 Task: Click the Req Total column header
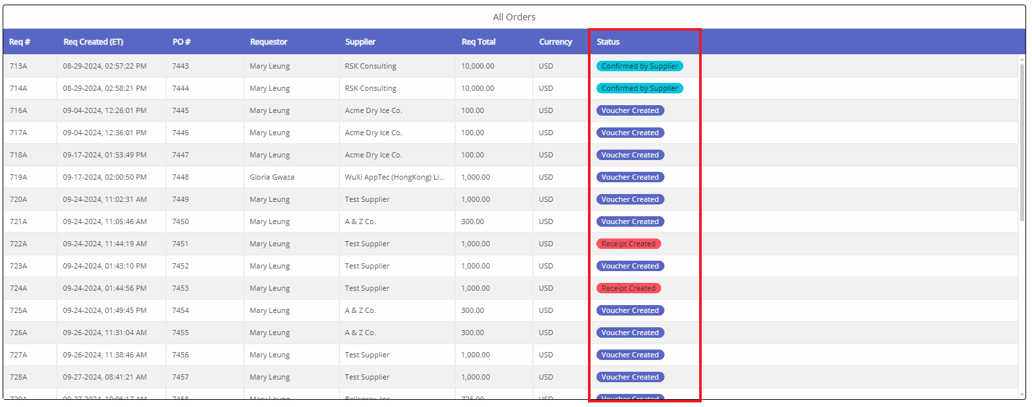478,42
